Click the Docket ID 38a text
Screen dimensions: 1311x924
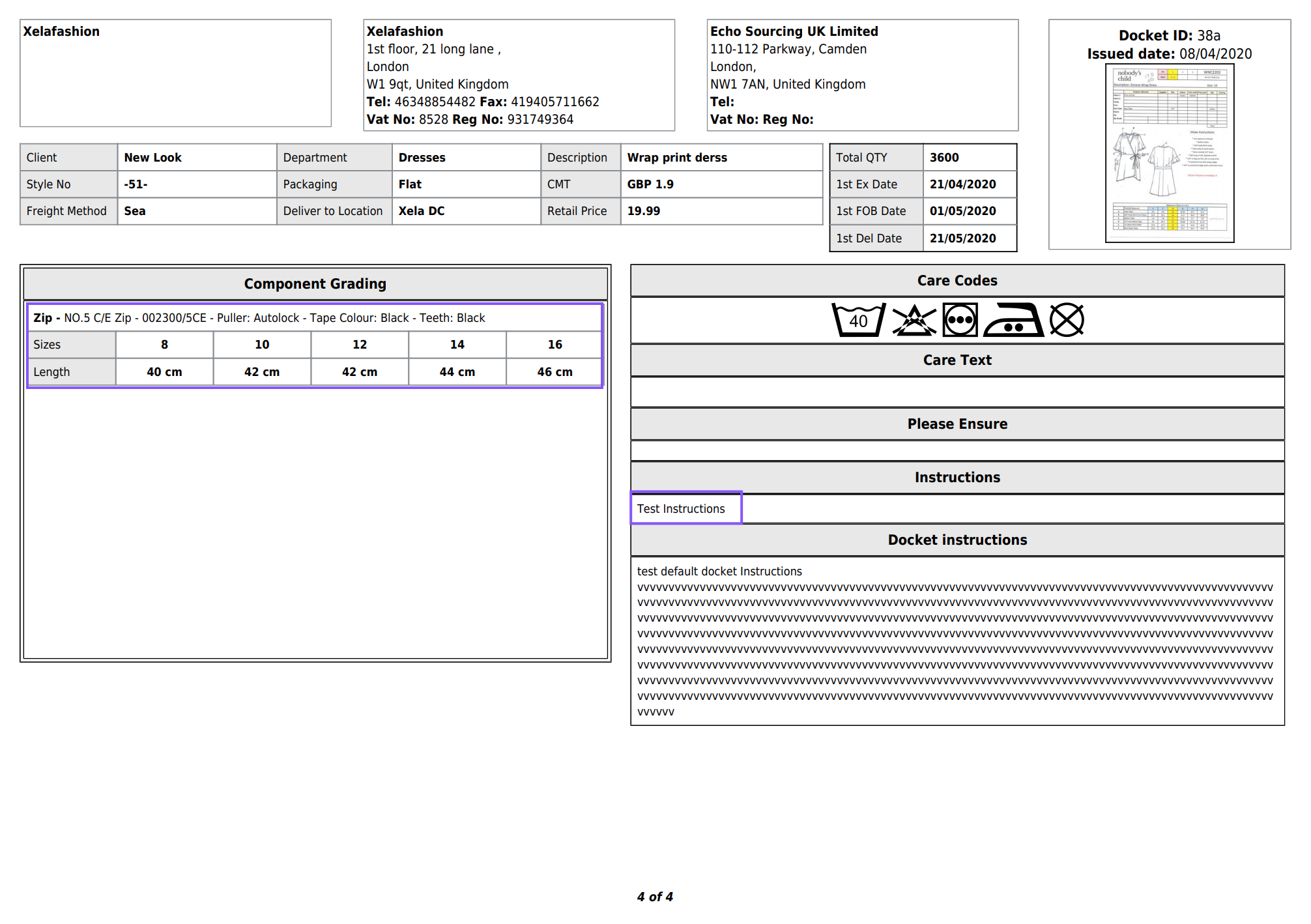click(x=1169, y=36)
